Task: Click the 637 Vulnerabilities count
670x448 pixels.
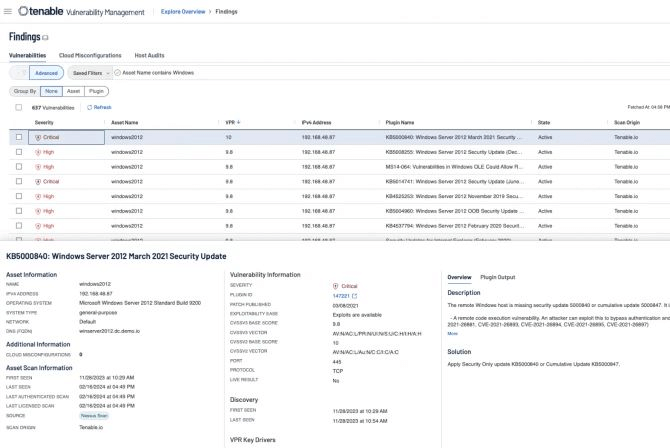Action: (x=53, y=108)
